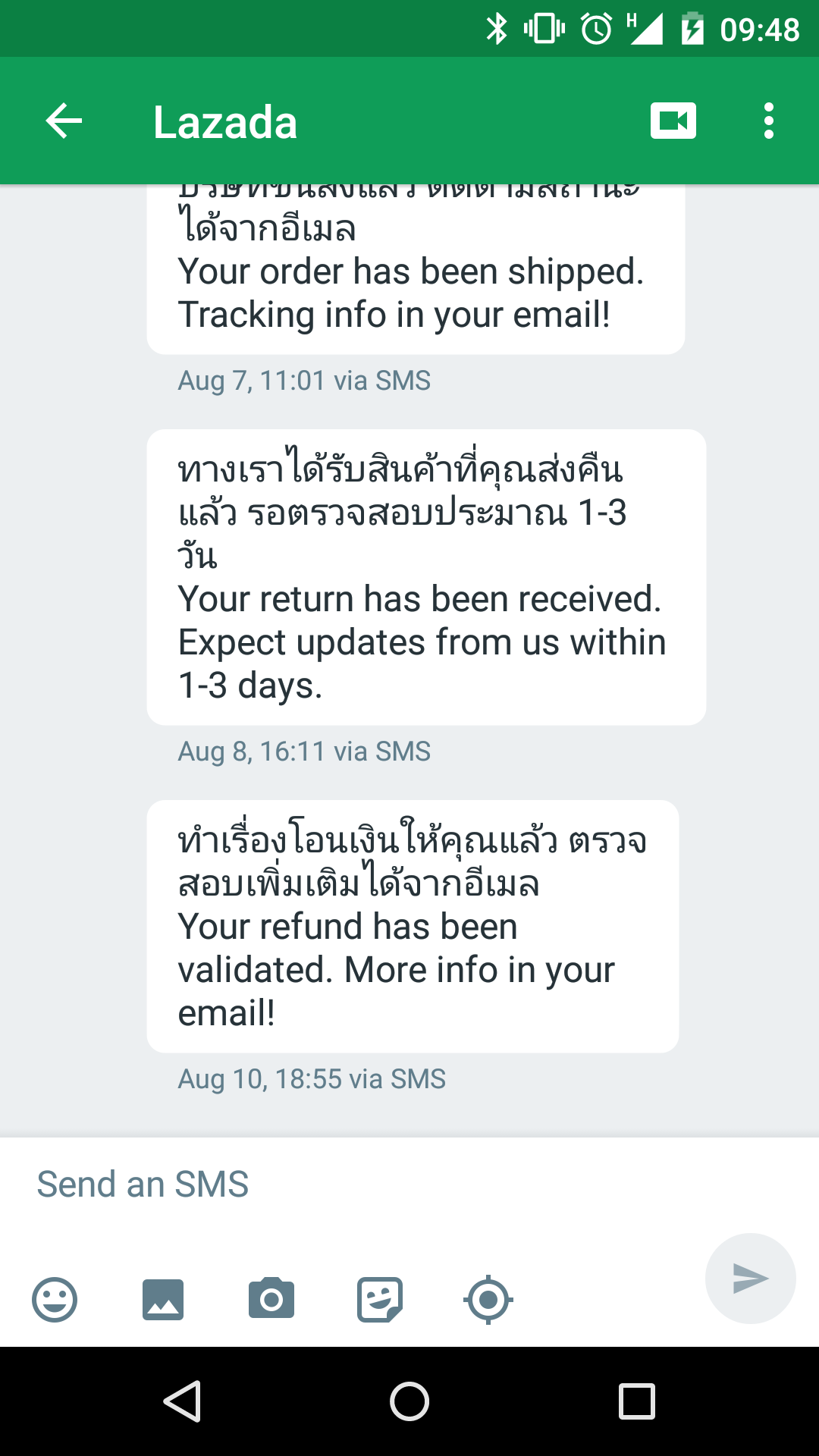
Task: Open the camera to take photo
Action: (271, 1300)
